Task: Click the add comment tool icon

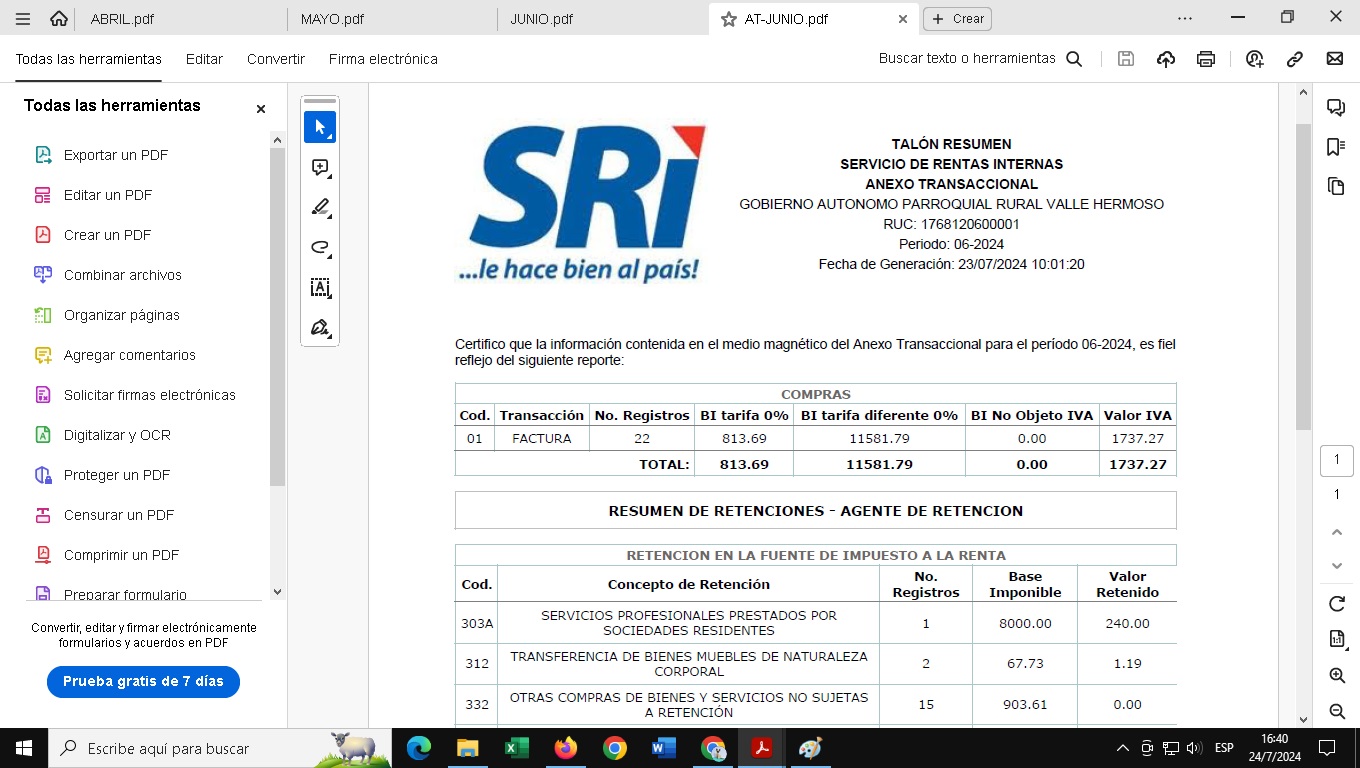Action: click(320, 168)
